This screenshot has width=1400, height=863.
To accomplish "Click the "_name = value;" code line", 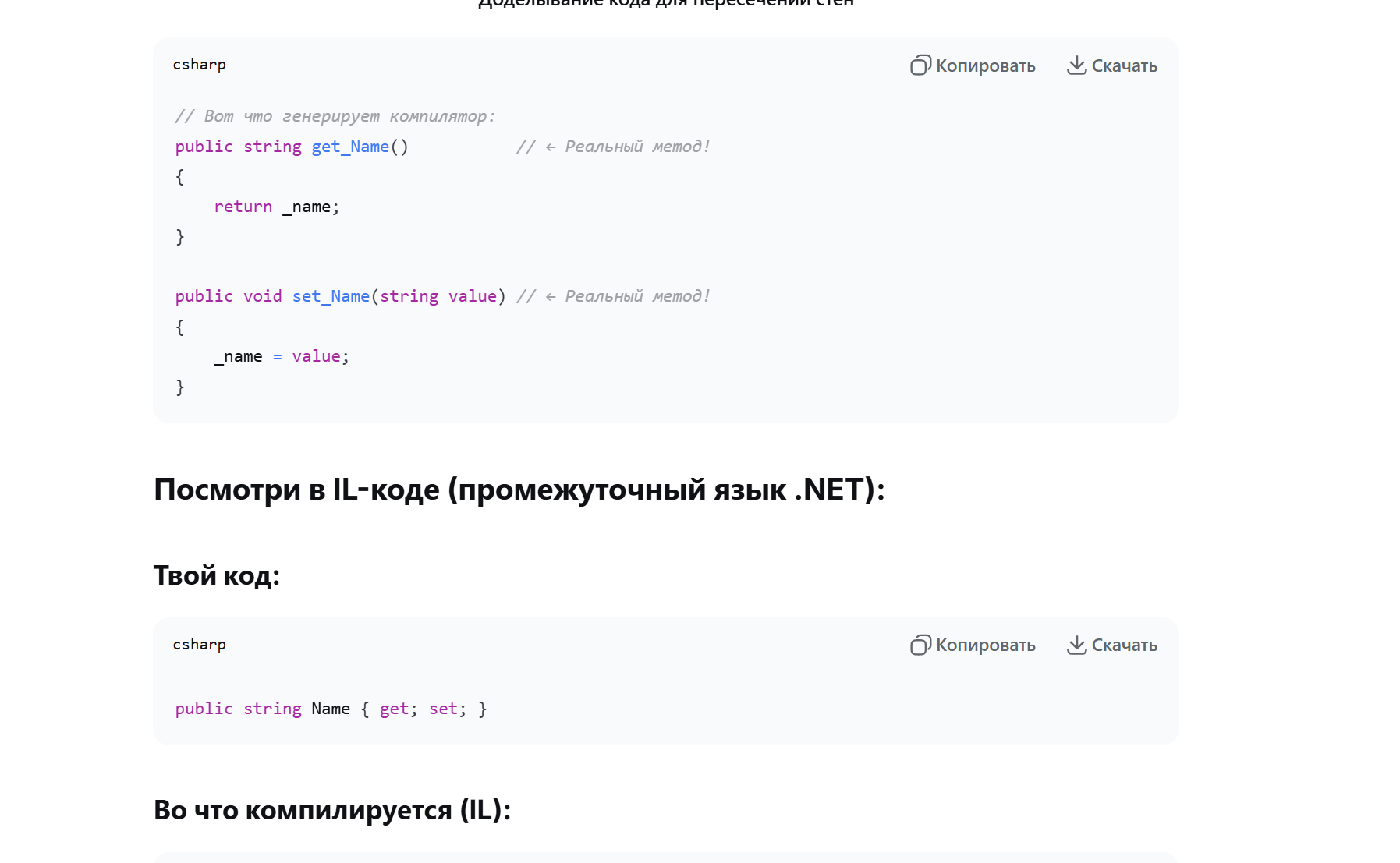I will (x=282, y=356).
